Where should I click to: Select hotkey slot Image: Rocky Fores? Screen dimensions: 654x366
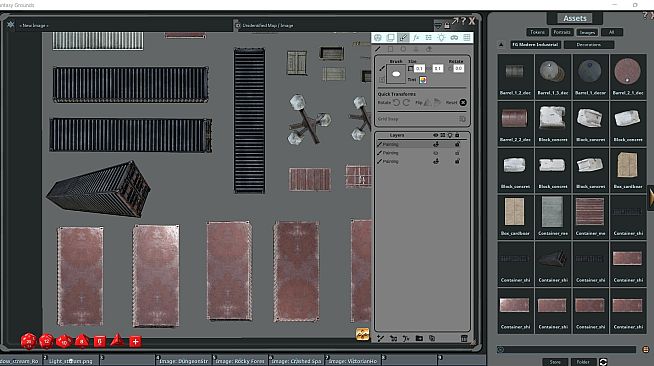(239, 361)
